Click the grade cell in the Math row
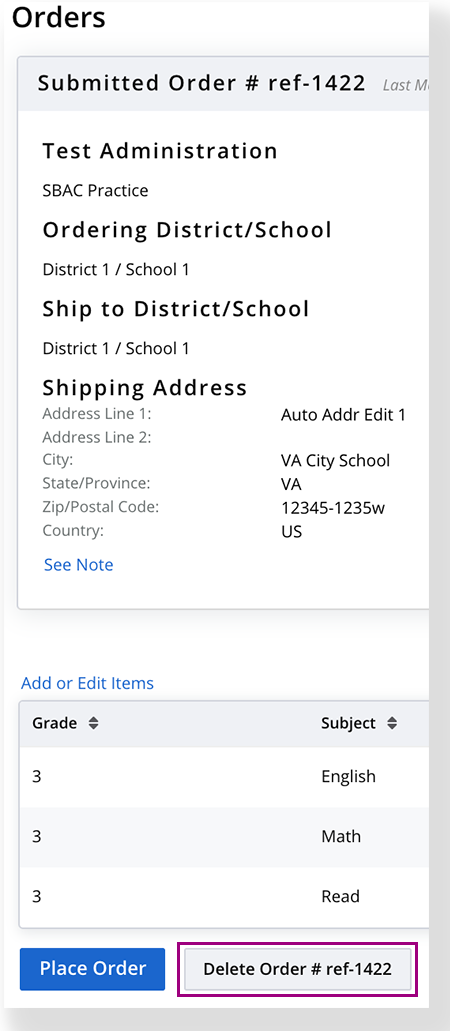 click(x=36, y=836)
